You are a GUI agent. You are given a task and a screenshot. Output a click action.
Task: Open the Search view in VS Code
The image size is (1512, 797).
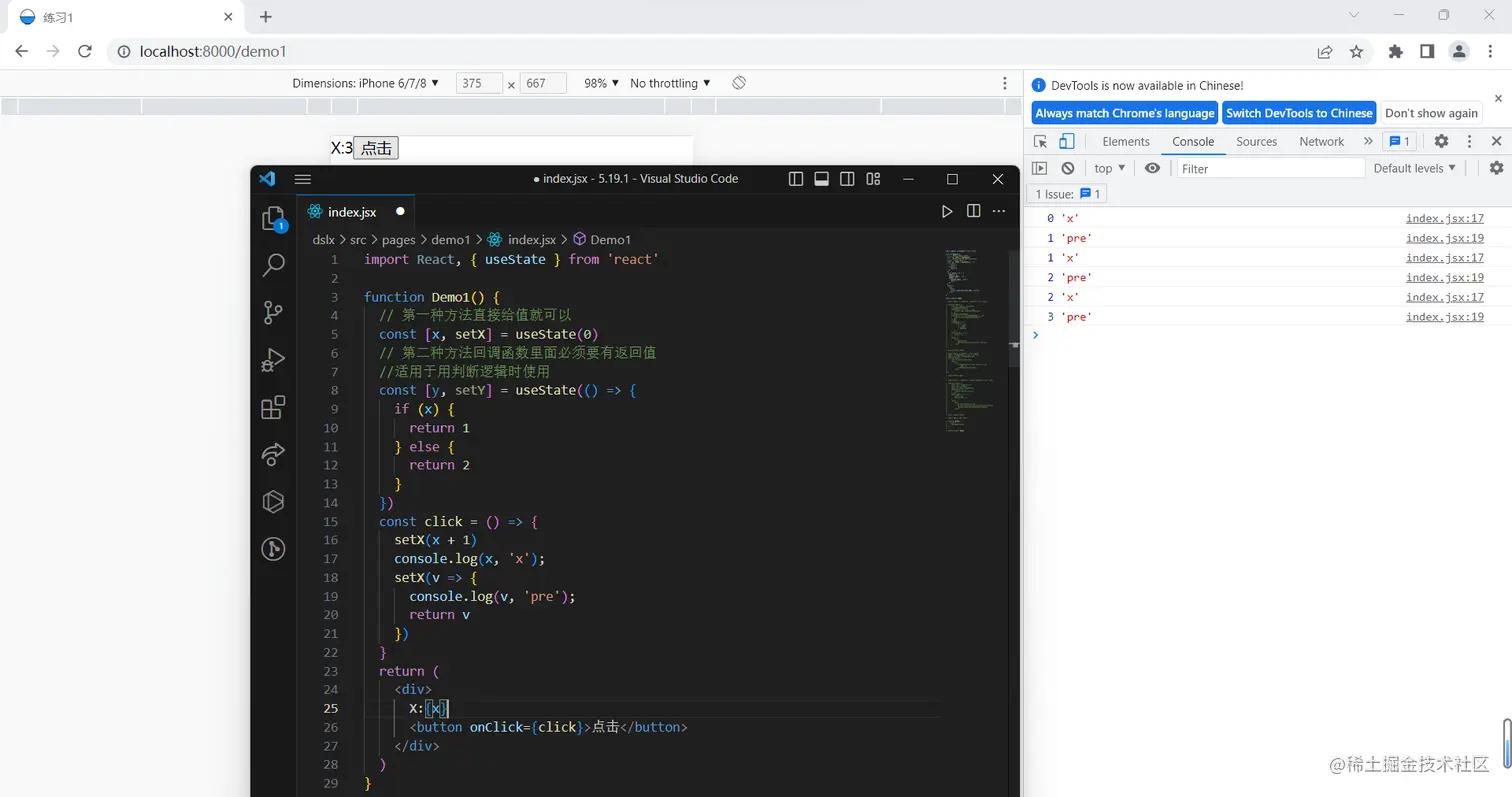pyautogui.click(x=273, y=265)
